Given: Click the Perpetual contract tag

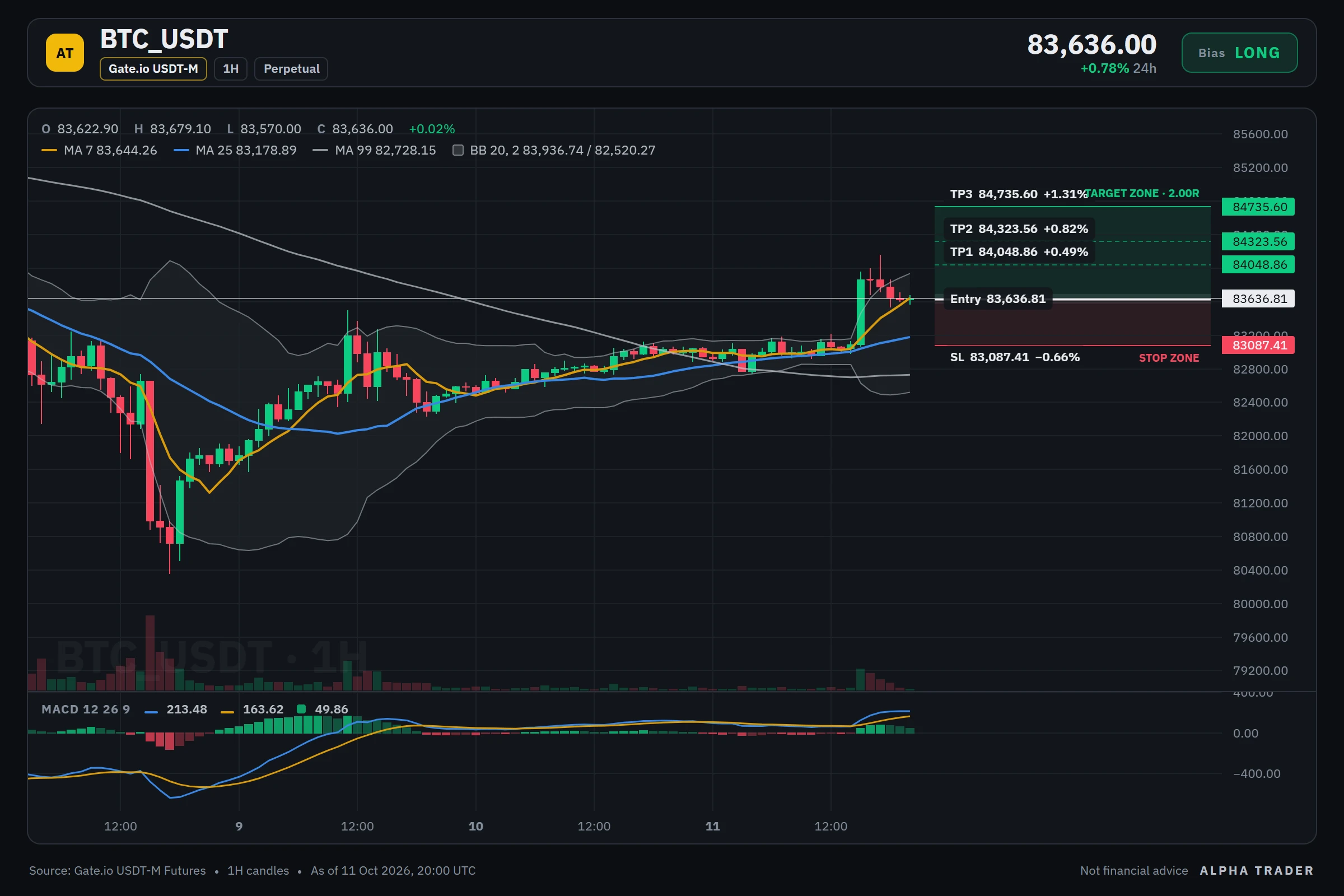Looking at the screenshot, I should click(291, 68).
